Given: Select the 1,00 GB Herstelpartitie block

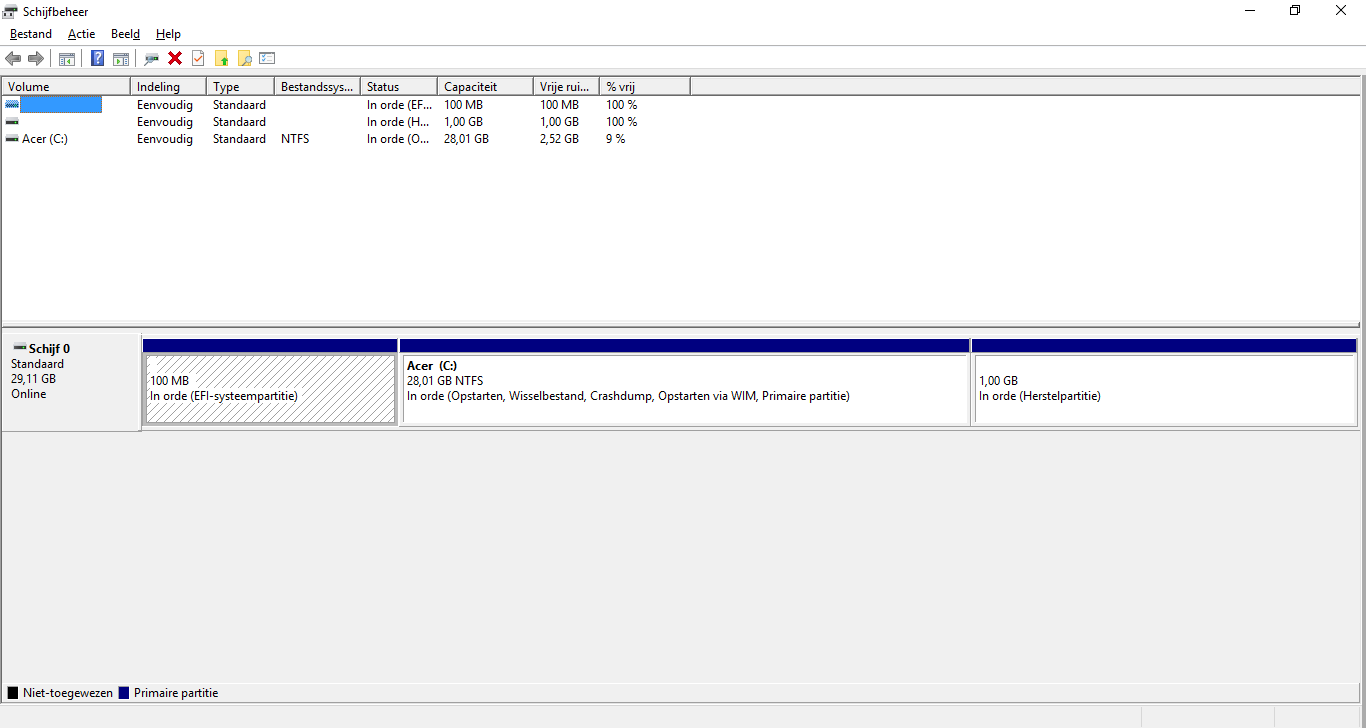Looking at the screenshot, I should pyautogui.click(x=1165, y=389).
